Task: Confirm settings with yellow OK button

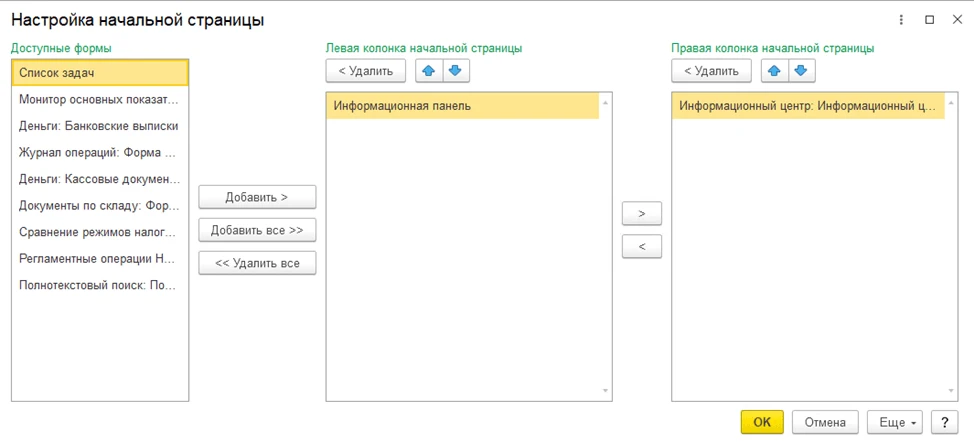Action: coord(761,422)
